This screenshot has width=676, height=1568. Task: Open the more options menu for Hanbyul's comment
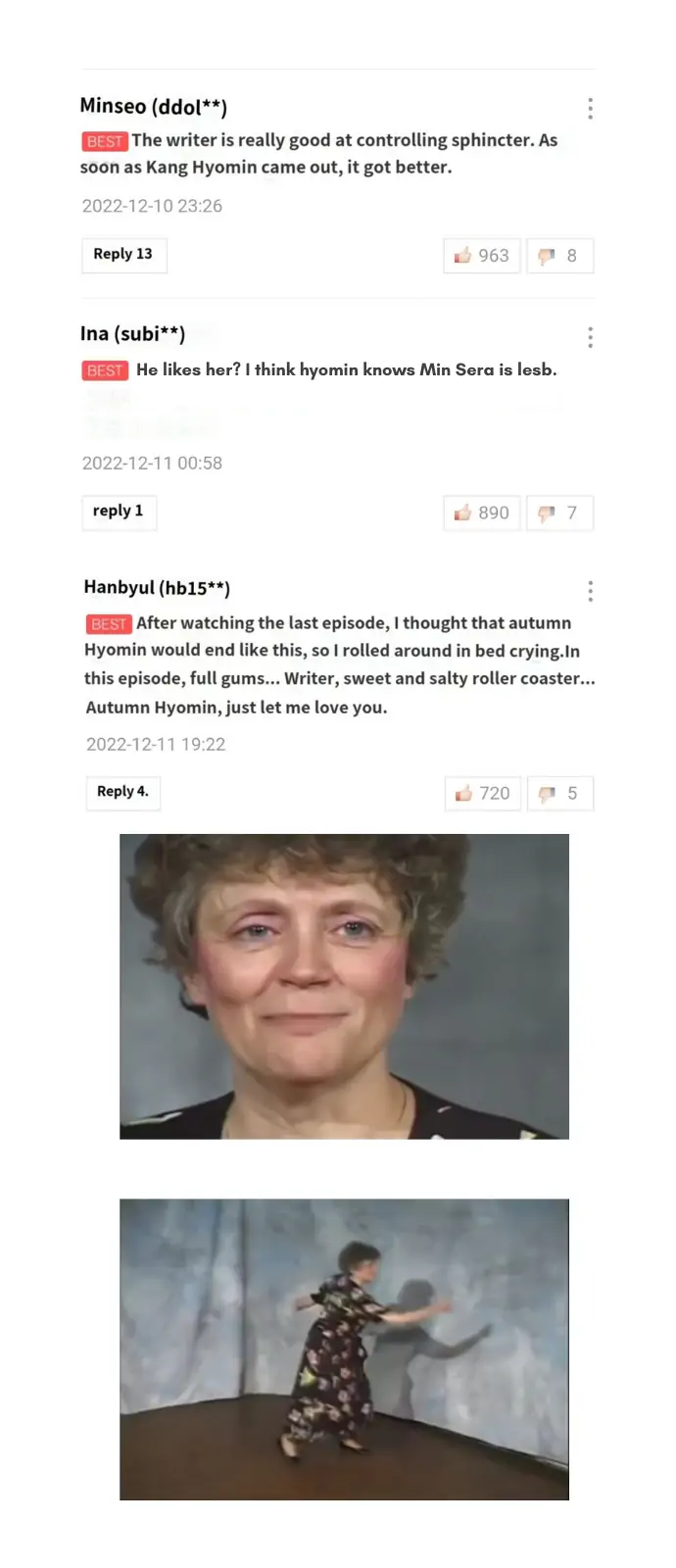590,591
